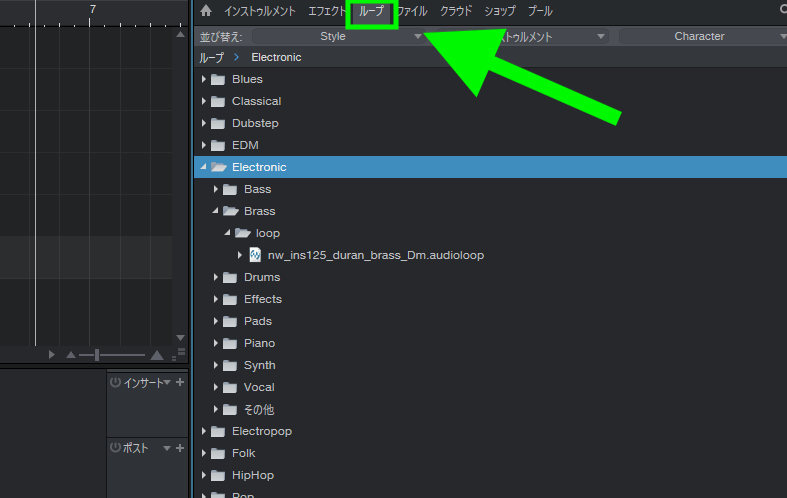Expand the Drums folder arrow
The width and height of the screenshot is (787, 498).
[215, 277]
